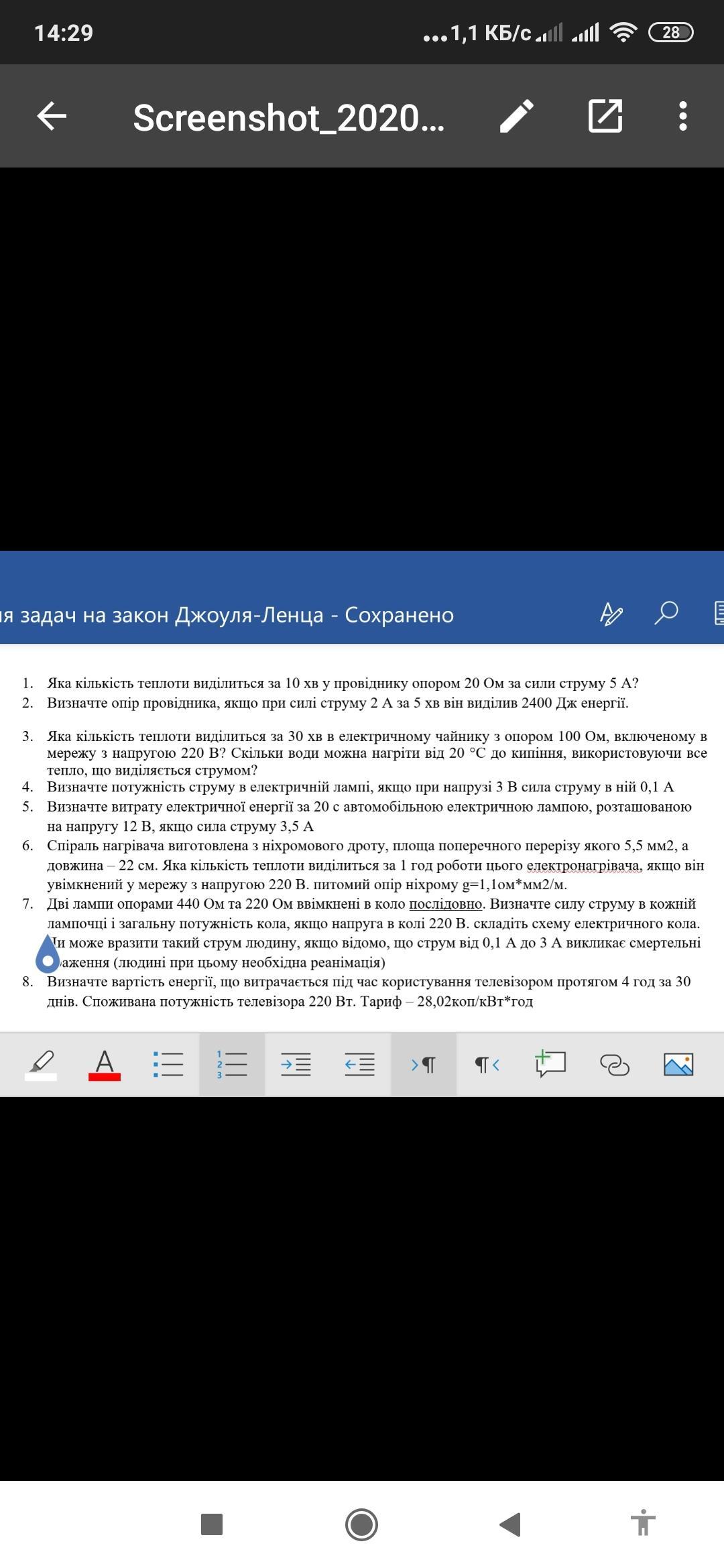Screen dimensions: 724x1568
Task: Tap the Screenshot_2020 file title
Action: point(288,118)
